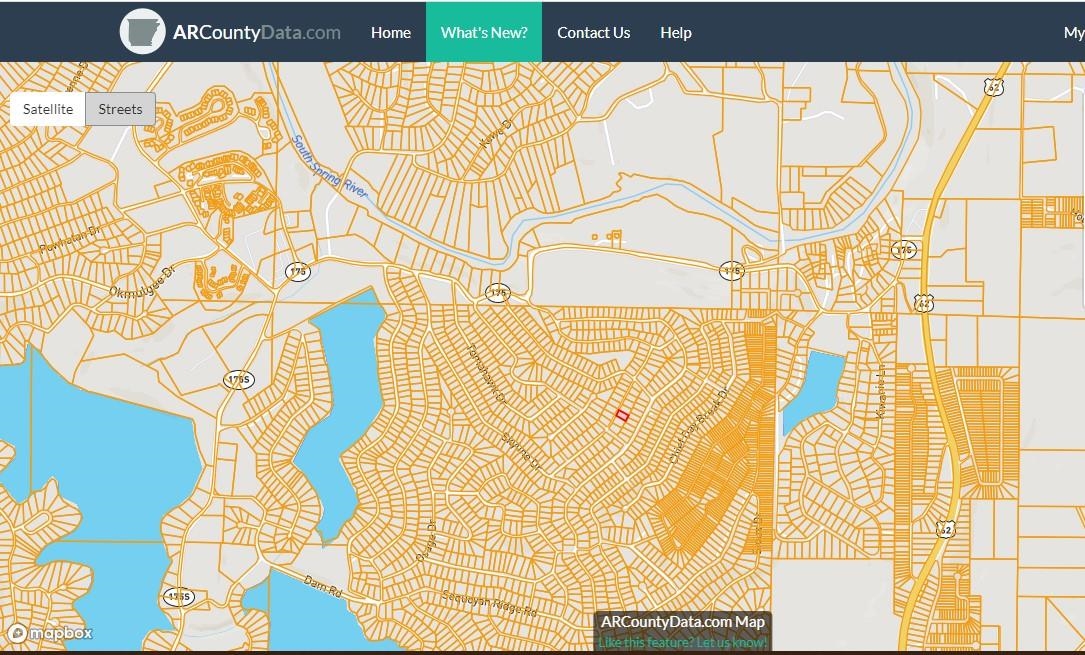This screenshot has height=655, width=1085.
Task: Click the red highlighted parcel outline
Action: click(x=621, y=415)
